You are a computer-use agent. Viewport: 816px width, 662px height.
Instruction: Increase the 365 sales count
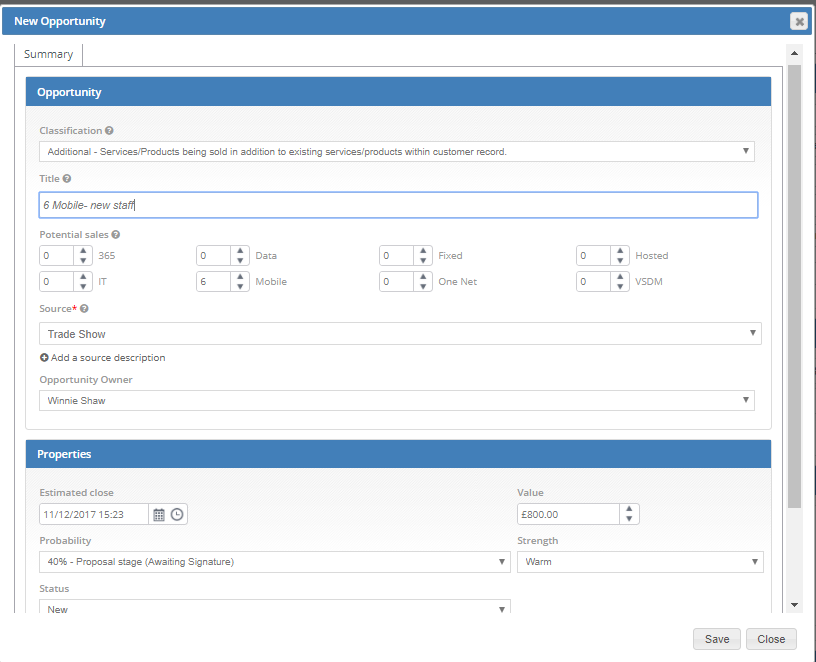click(x=83, y=251)
